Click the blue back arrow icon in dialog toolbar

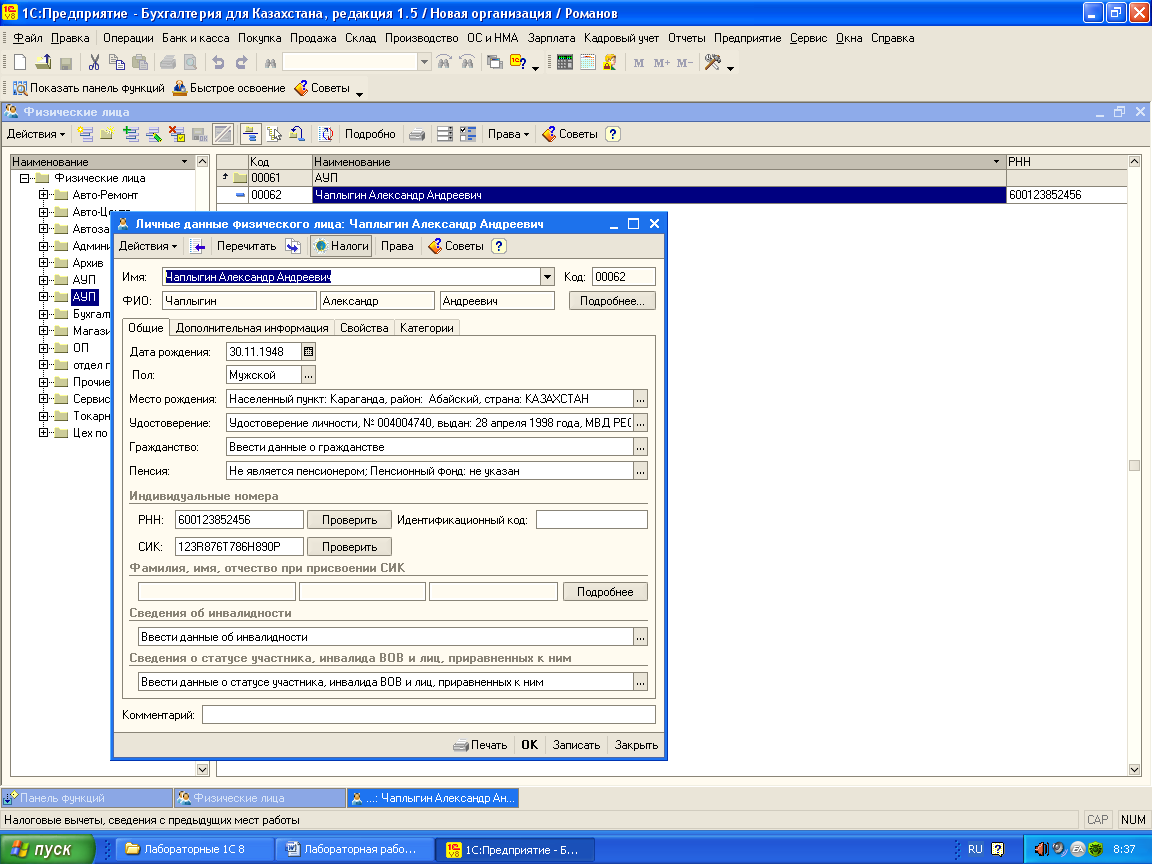[197, 246]
